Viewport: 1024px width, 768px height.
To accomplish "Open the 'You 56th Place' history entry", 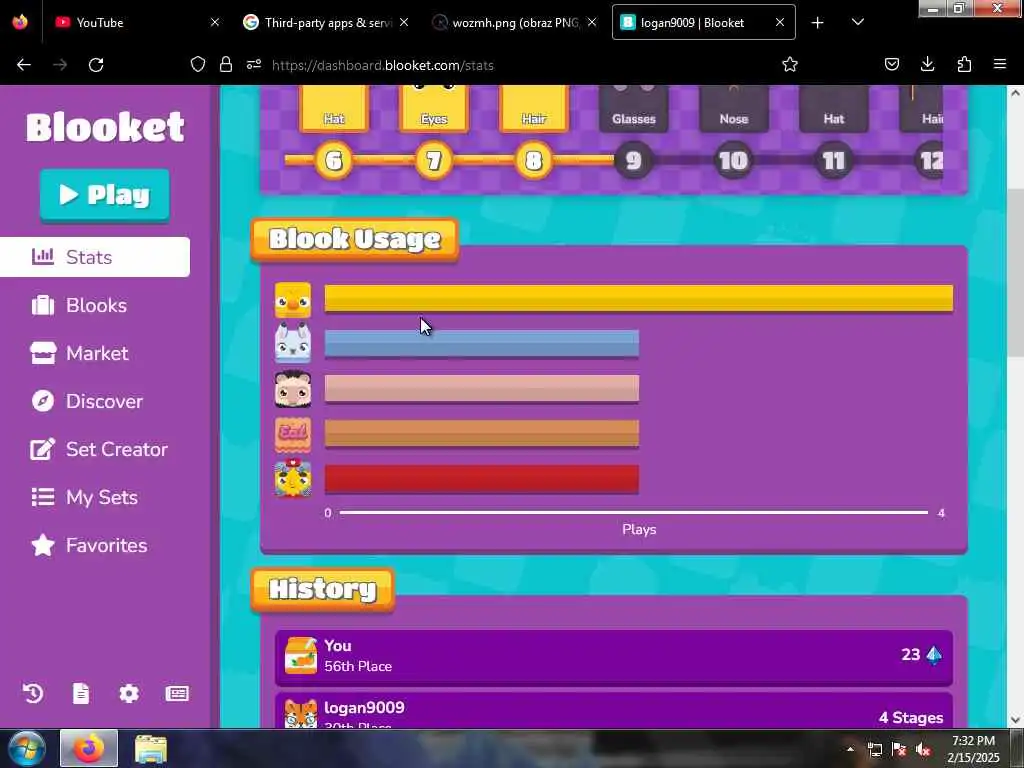I will point(614,656).
